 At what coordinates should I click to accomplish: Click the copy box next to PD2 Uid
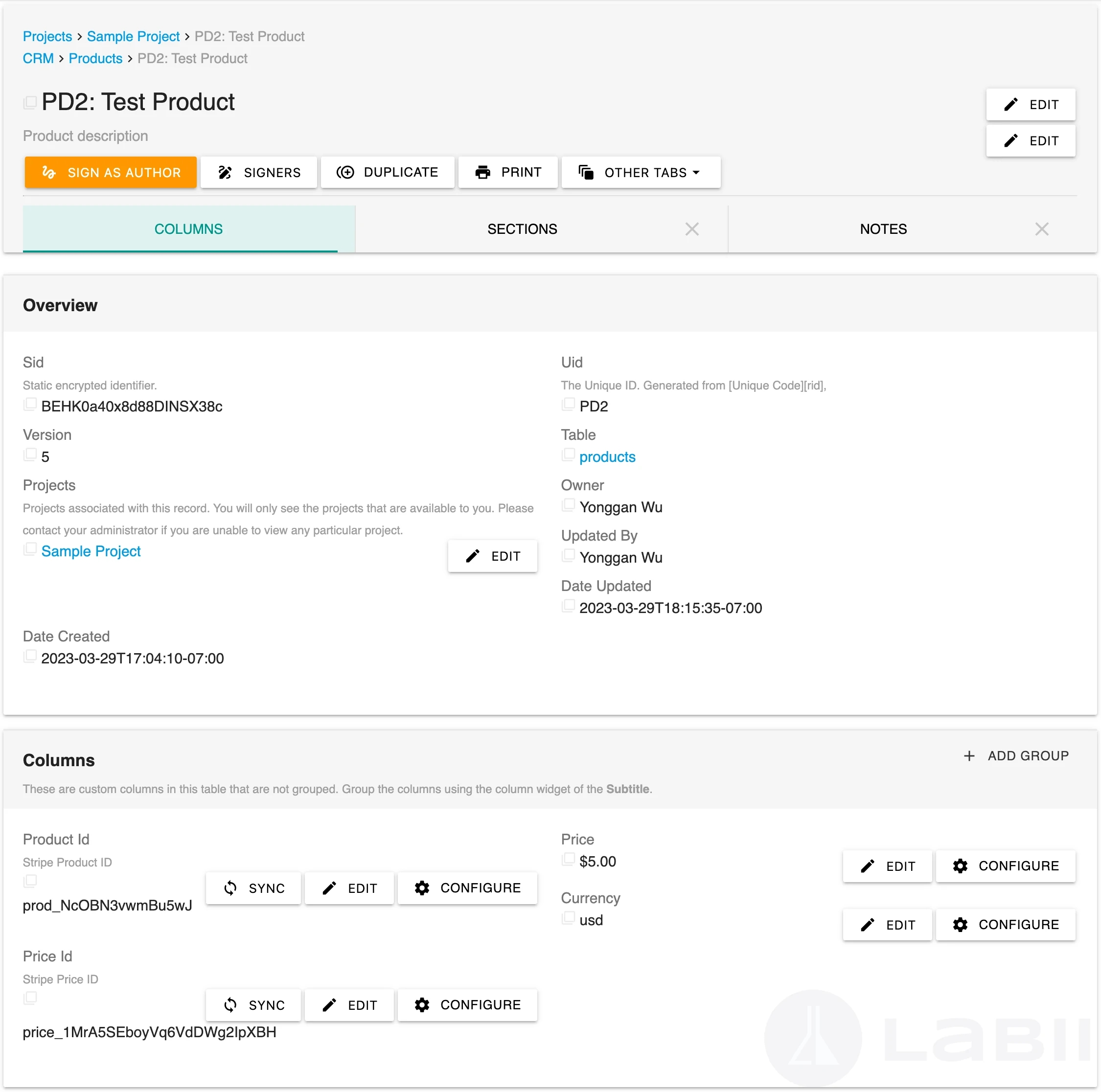(568, 405)
